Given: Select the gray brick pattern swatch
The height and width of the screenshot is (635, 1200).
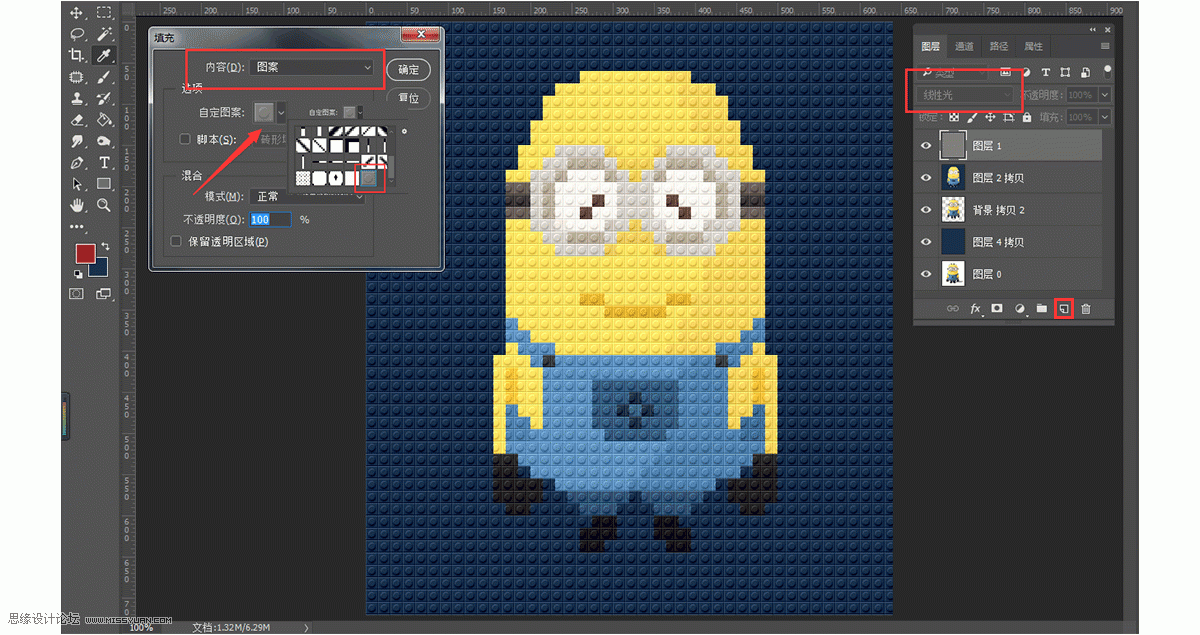Looking at the screenshot, I should pos(369,178).
